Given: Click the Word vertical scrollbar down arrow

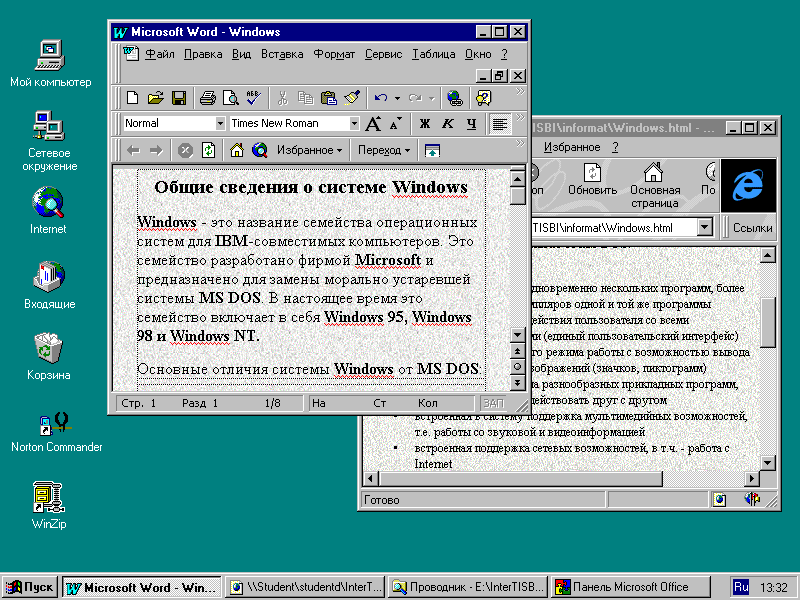Looking at the screenshot, I should click(518, 335).
